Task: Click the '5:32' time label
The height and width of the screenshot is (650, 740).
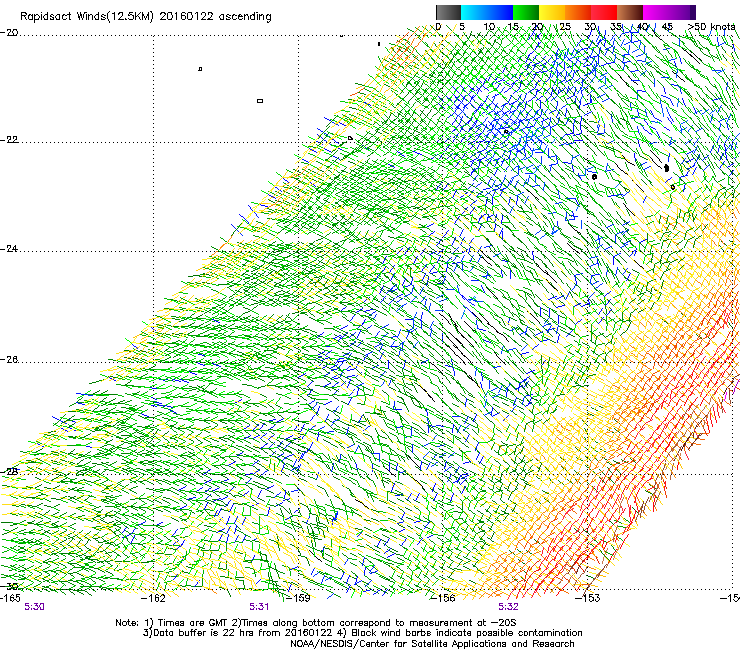Action: (x=508, y=607)
